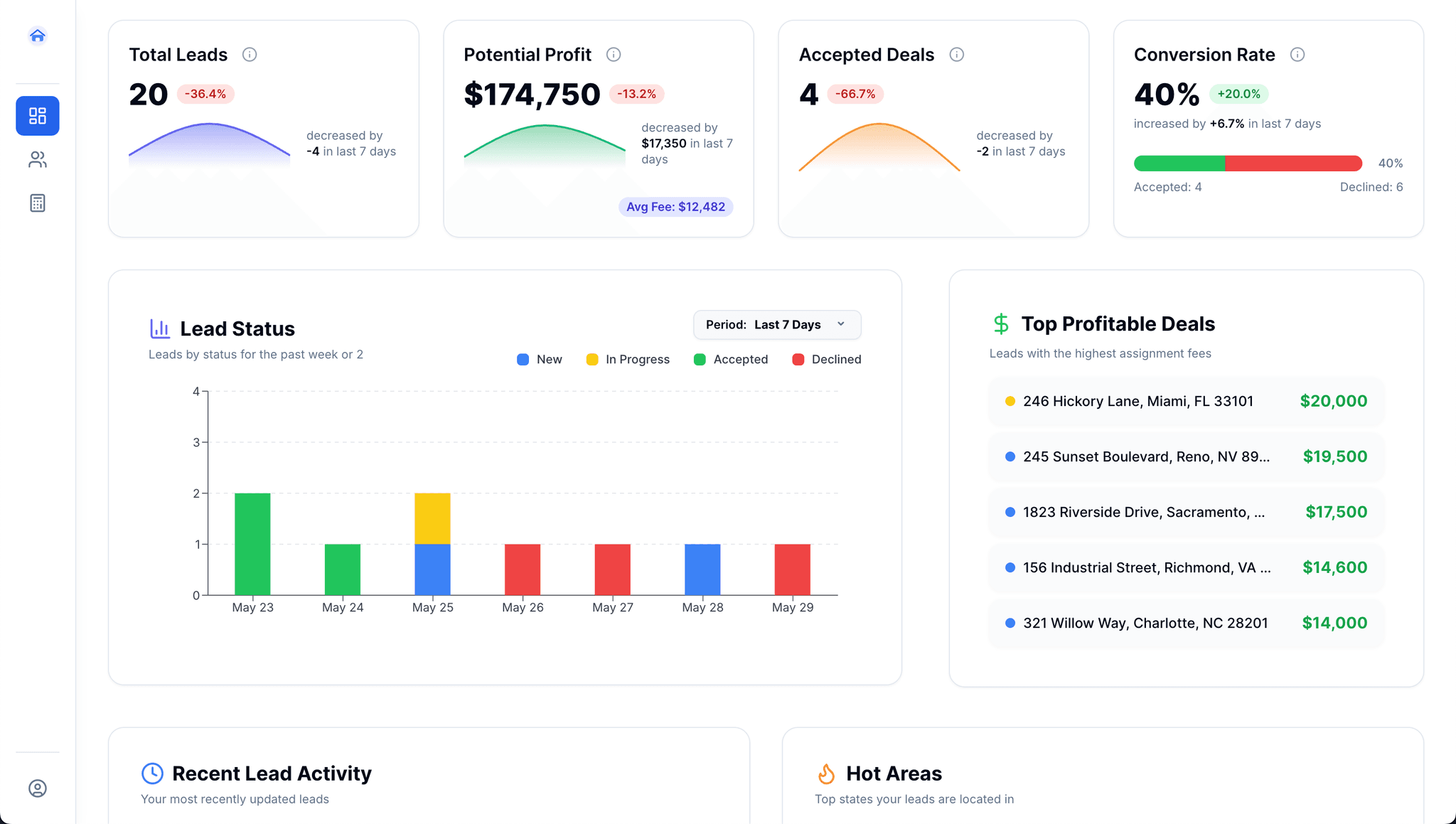
Task: Toggle the In Progress legend item
Action: tap(628, 360)
